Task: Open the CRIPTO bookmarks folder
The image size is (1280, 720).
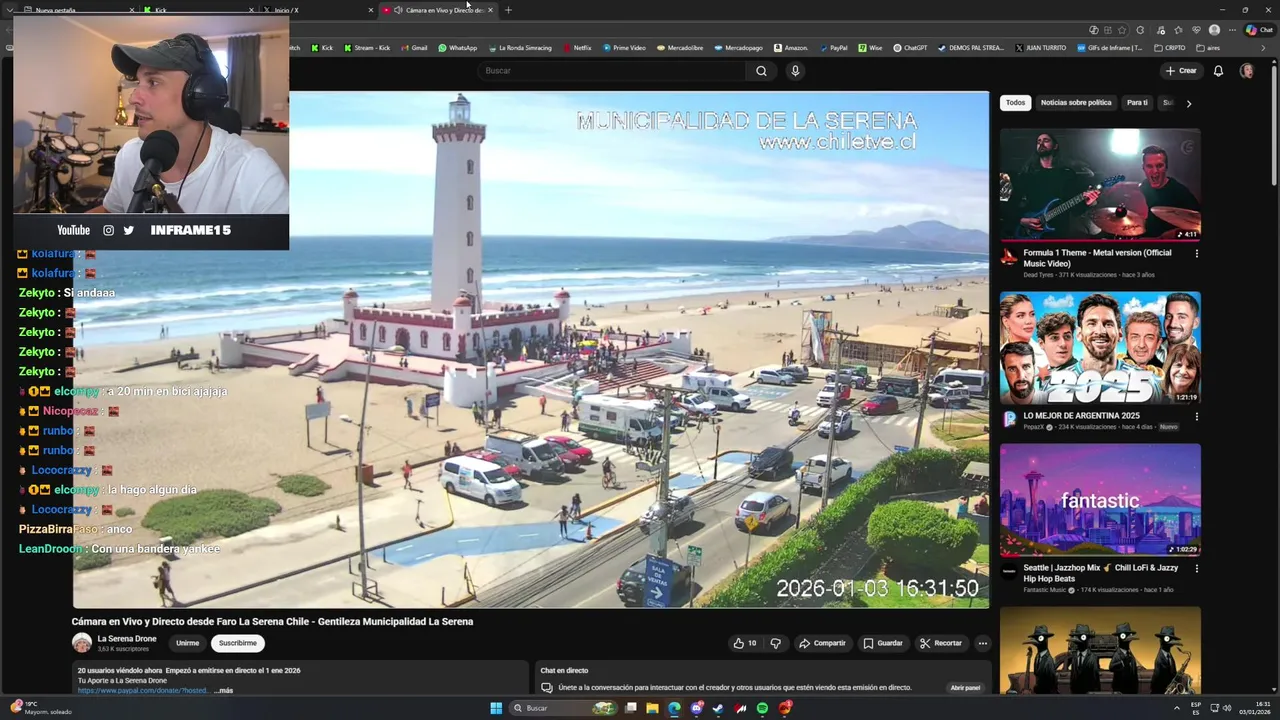Action: coord(1170,48)
